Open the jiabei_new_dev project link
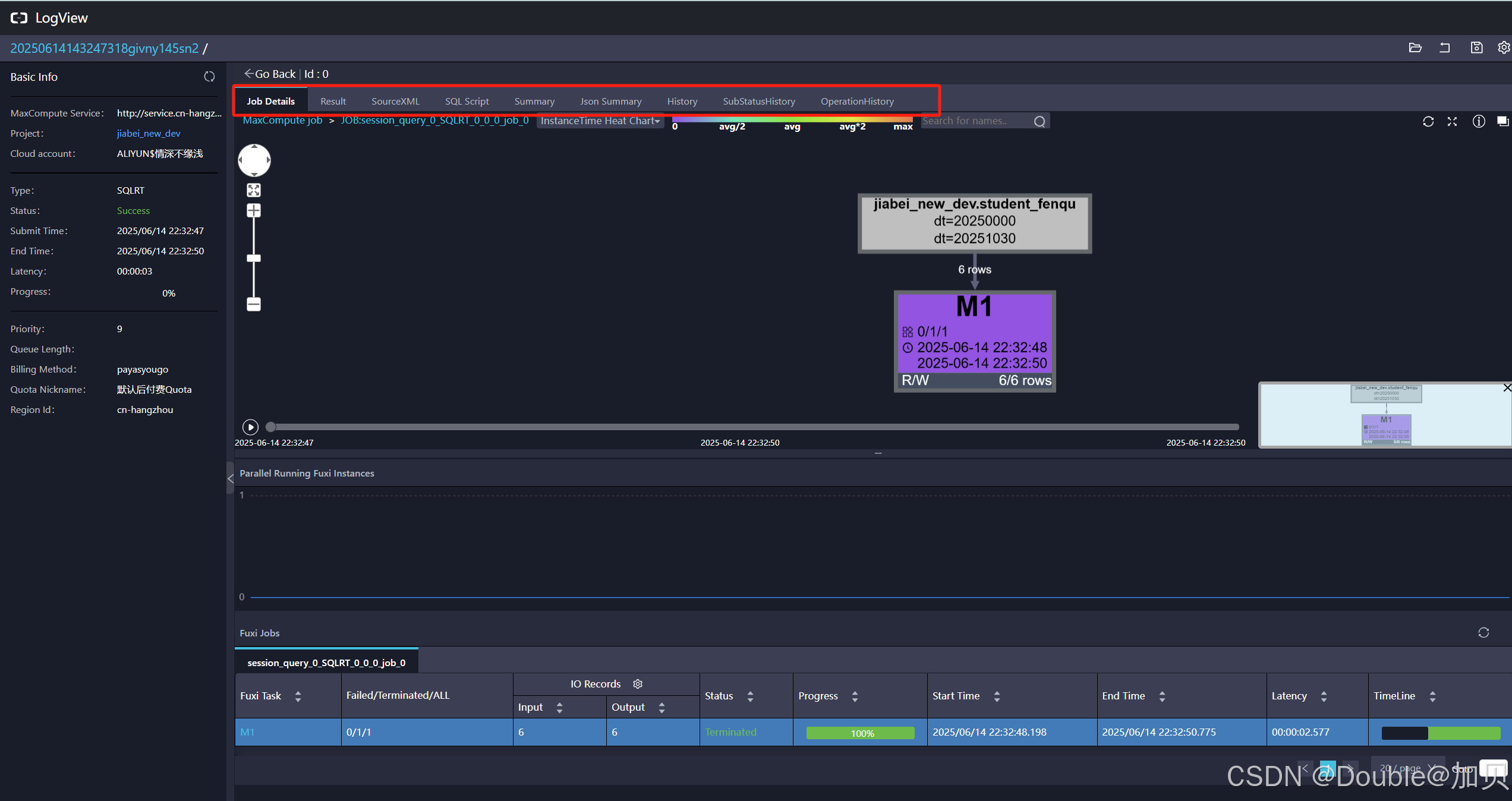 pyautogui.click(x=149, y=133)
